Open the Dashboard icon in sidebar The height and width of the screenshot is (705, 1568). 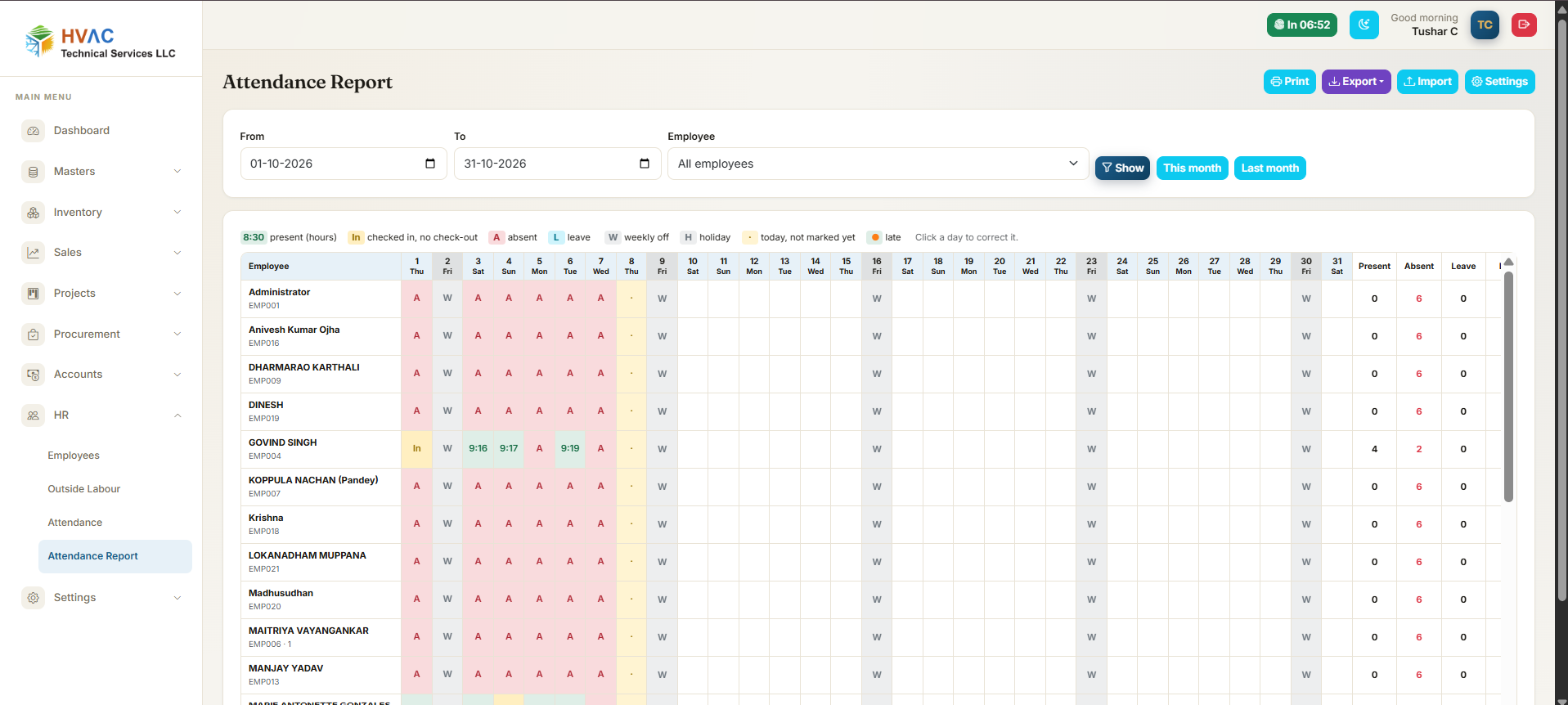[33, 131]
